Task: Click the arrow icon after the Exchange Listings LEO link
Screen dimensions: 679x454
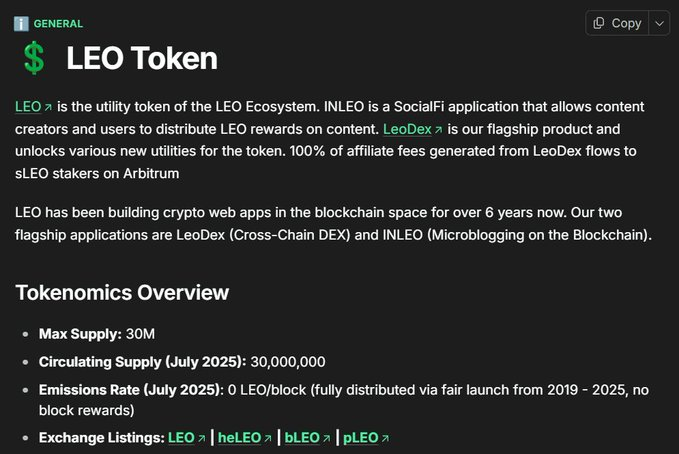Action: click(x=201, y=439)
